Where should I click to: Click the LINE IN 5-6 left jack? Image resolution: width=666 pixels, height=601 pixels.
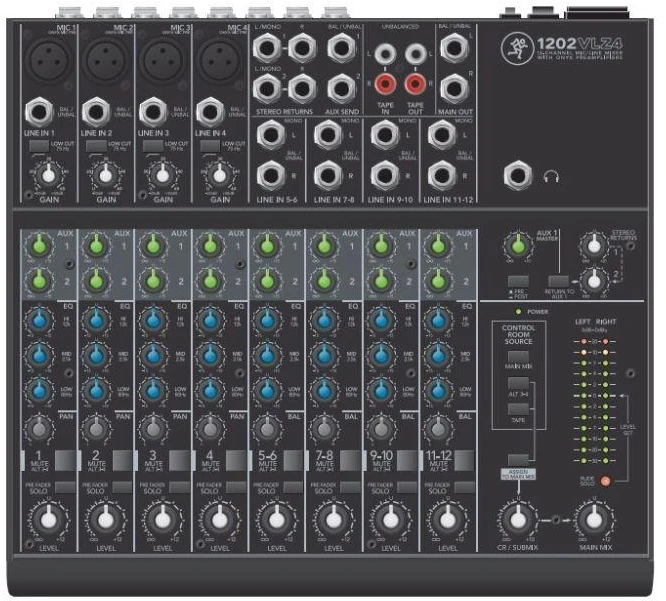[271, 135]
